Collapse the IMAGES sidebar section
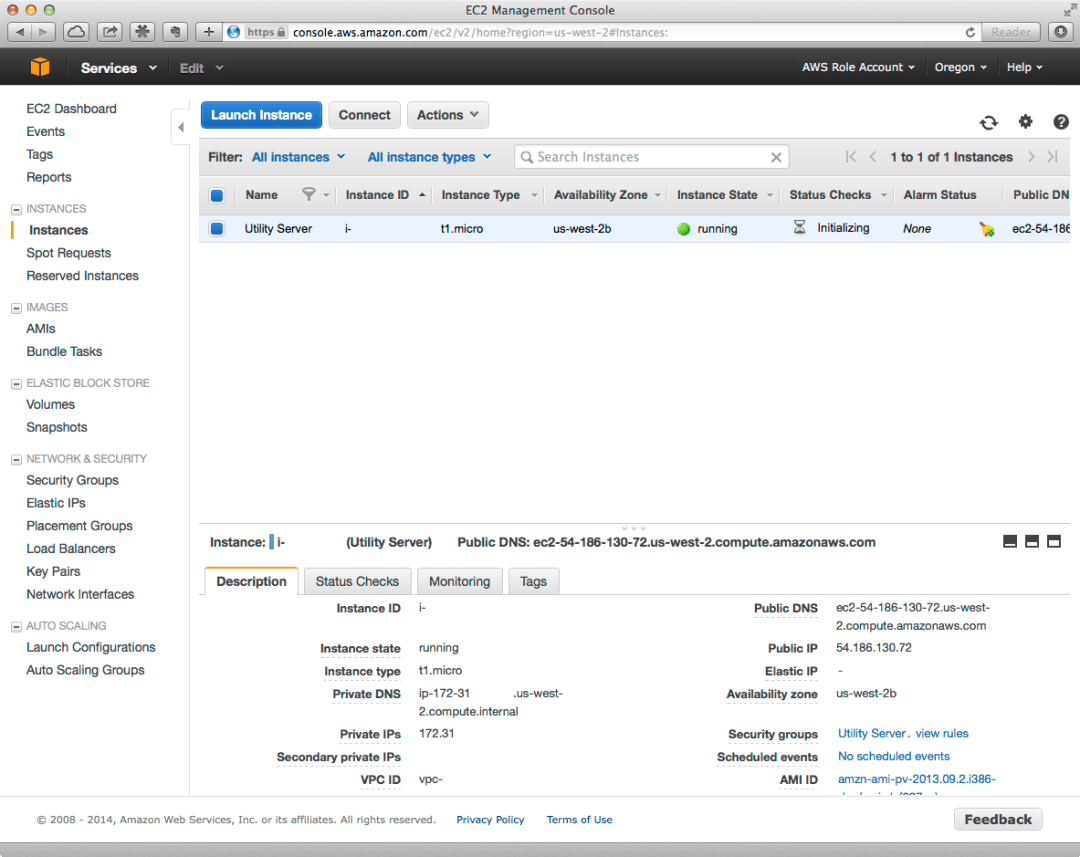Viewport: 1080px width, 857px height. pyautogui.click(x=17, y=308)
